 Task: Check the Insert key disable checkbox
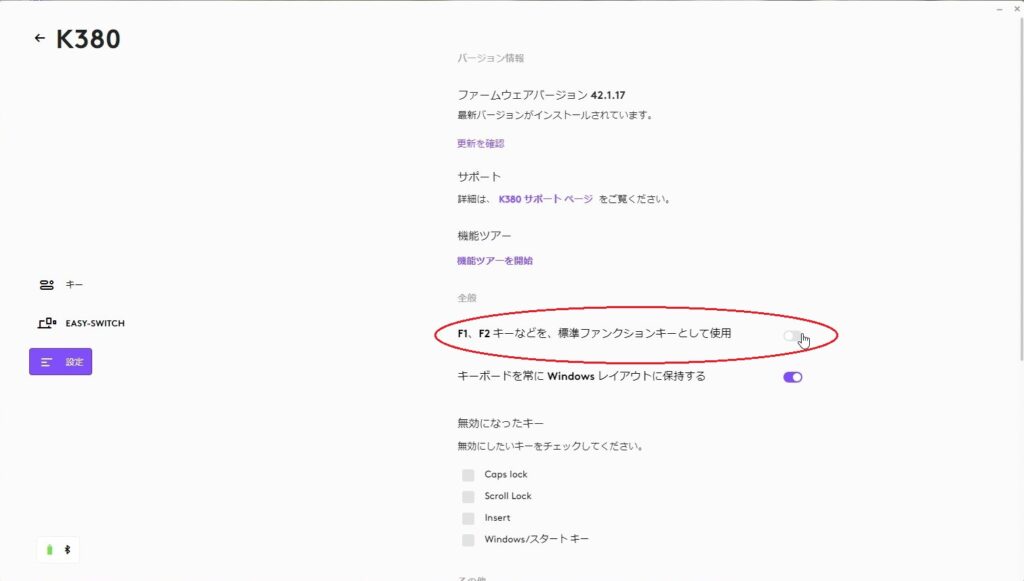tap(468, 518)
